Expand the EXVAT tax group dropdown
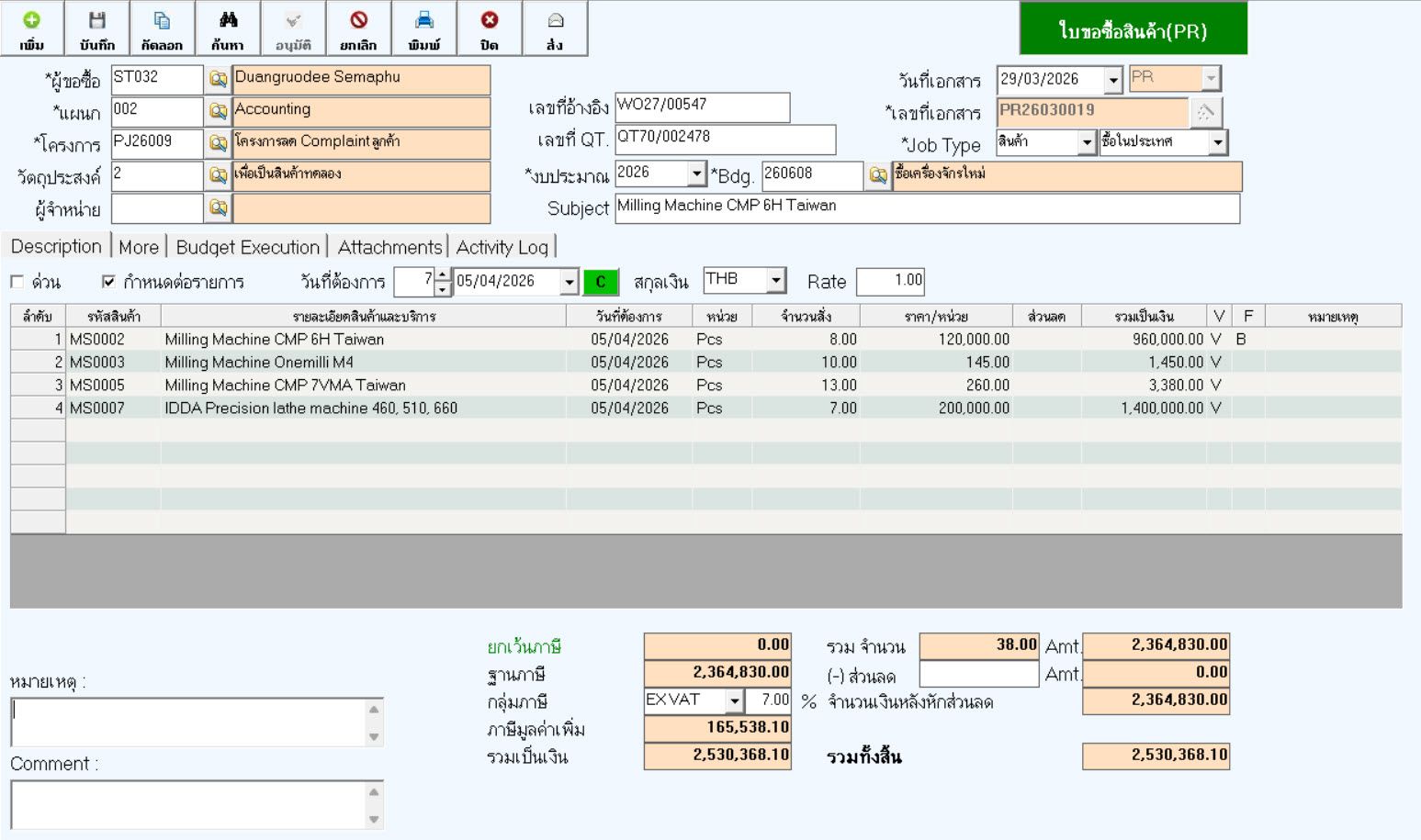This screenshot has width=1421, height=840. [734, 701]
